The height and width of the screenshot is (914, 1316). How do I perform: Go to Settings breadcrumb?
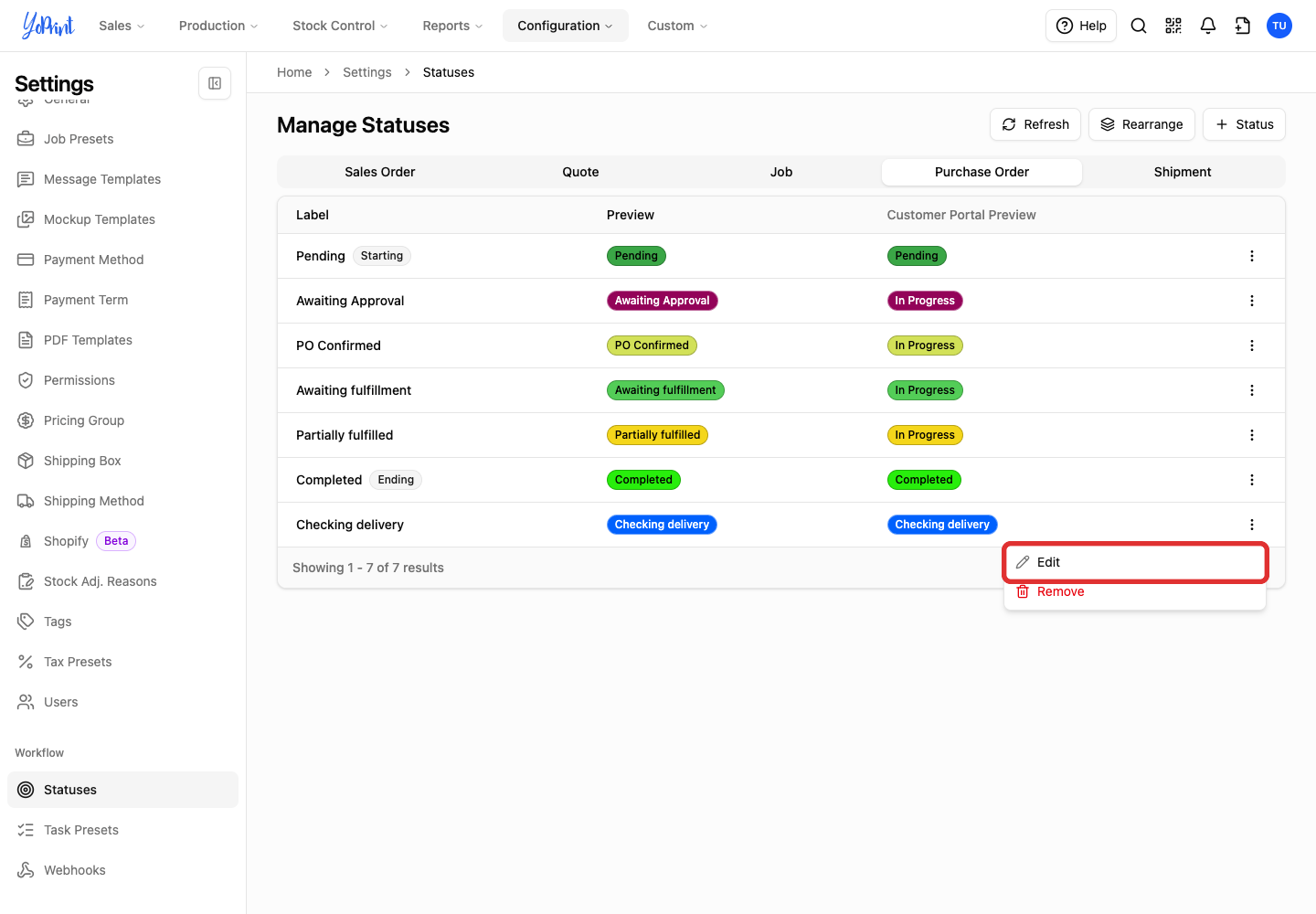(x=367, y=72)
